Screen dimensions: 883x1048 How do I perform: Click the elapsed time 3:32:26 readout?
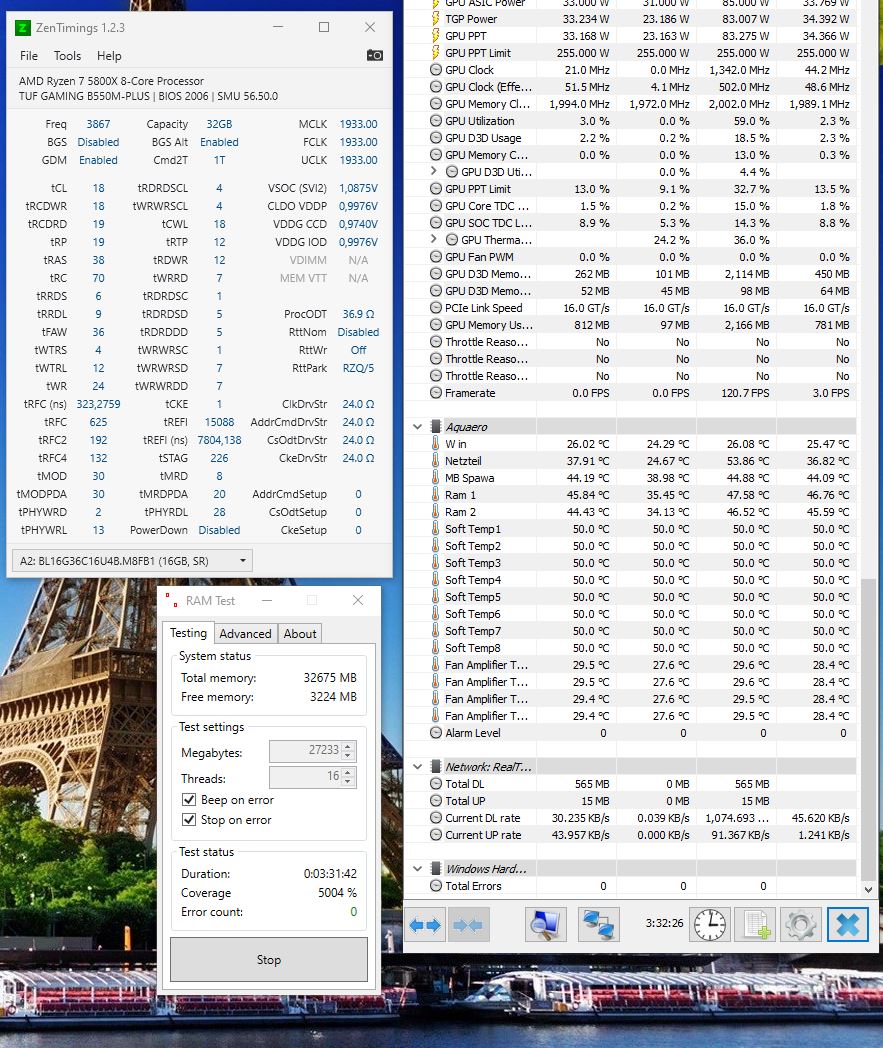point(664,923)
